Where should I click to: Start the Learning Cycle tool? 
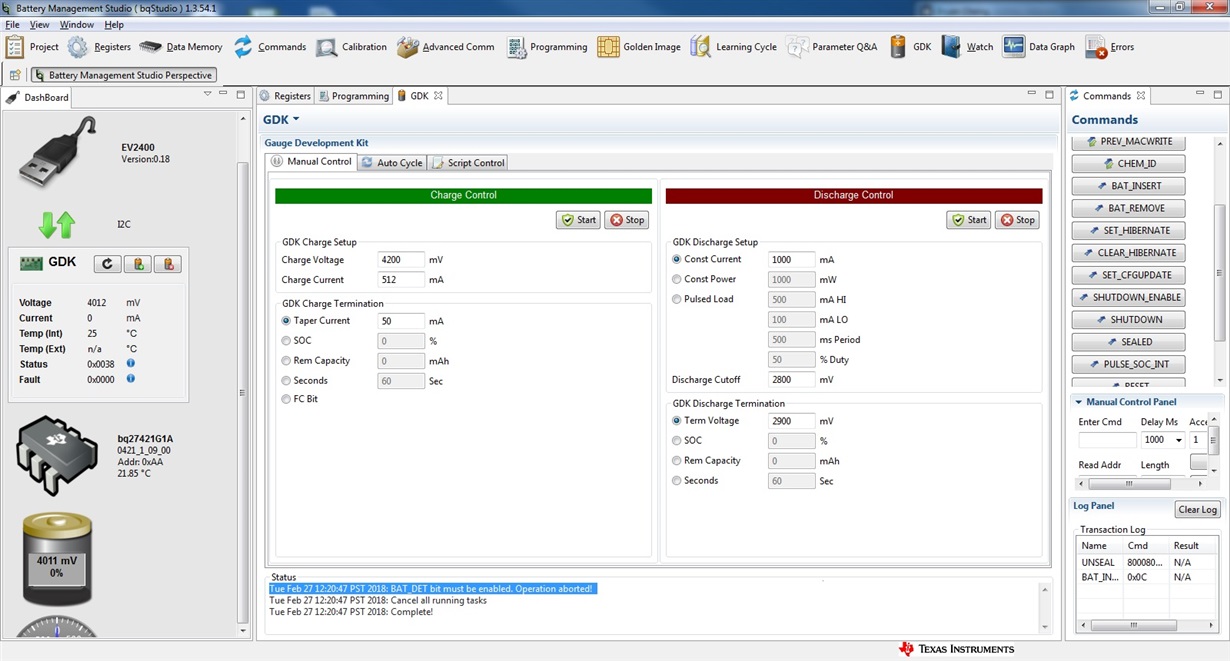point(732,47)
